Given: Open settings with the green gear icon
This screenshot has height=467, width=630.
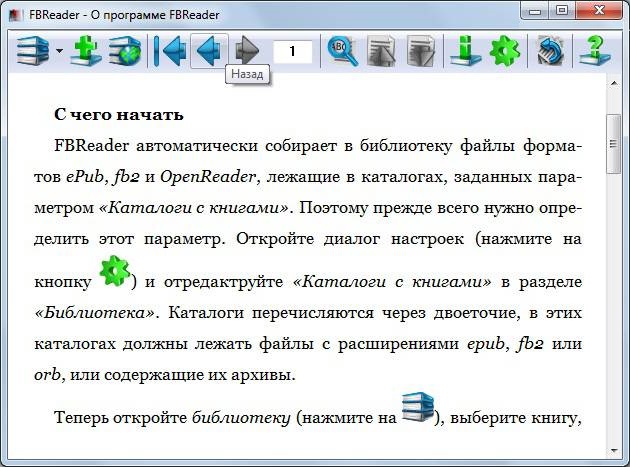Looking at the screenshot, I should click(505, 51).
